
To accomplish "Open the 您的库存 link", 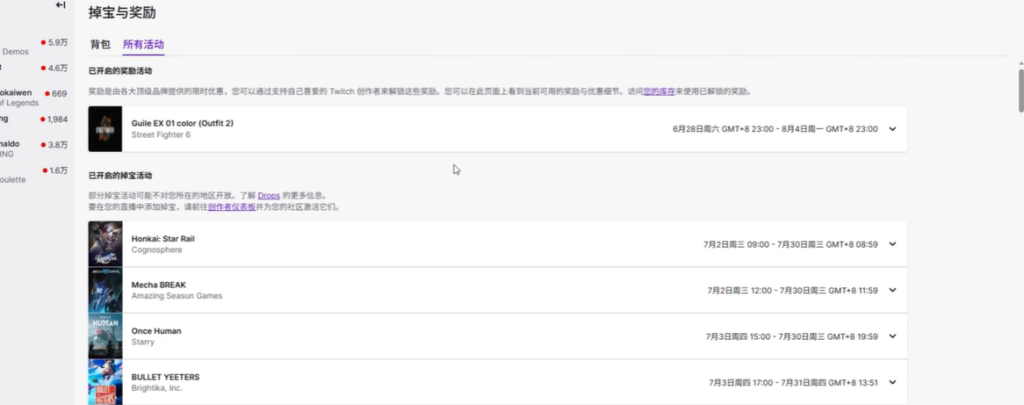I will click(x=659, y=92).
